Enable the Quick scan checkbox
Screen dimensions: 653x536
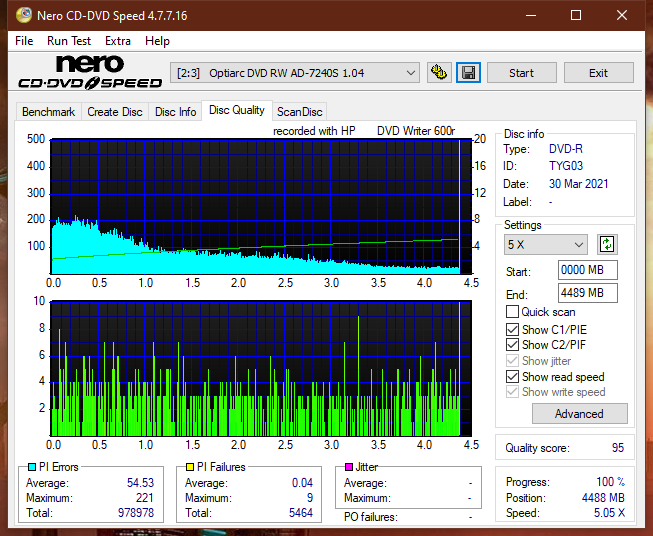pos(512,312)
